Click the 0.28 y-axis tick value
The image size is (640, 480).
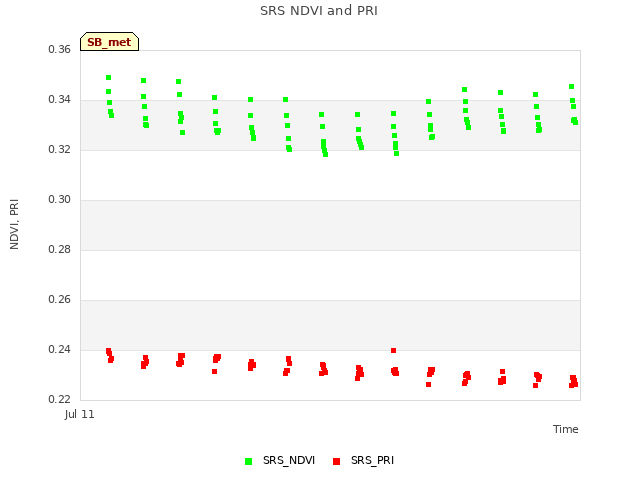pyautogui.click(x=60, y=249)
